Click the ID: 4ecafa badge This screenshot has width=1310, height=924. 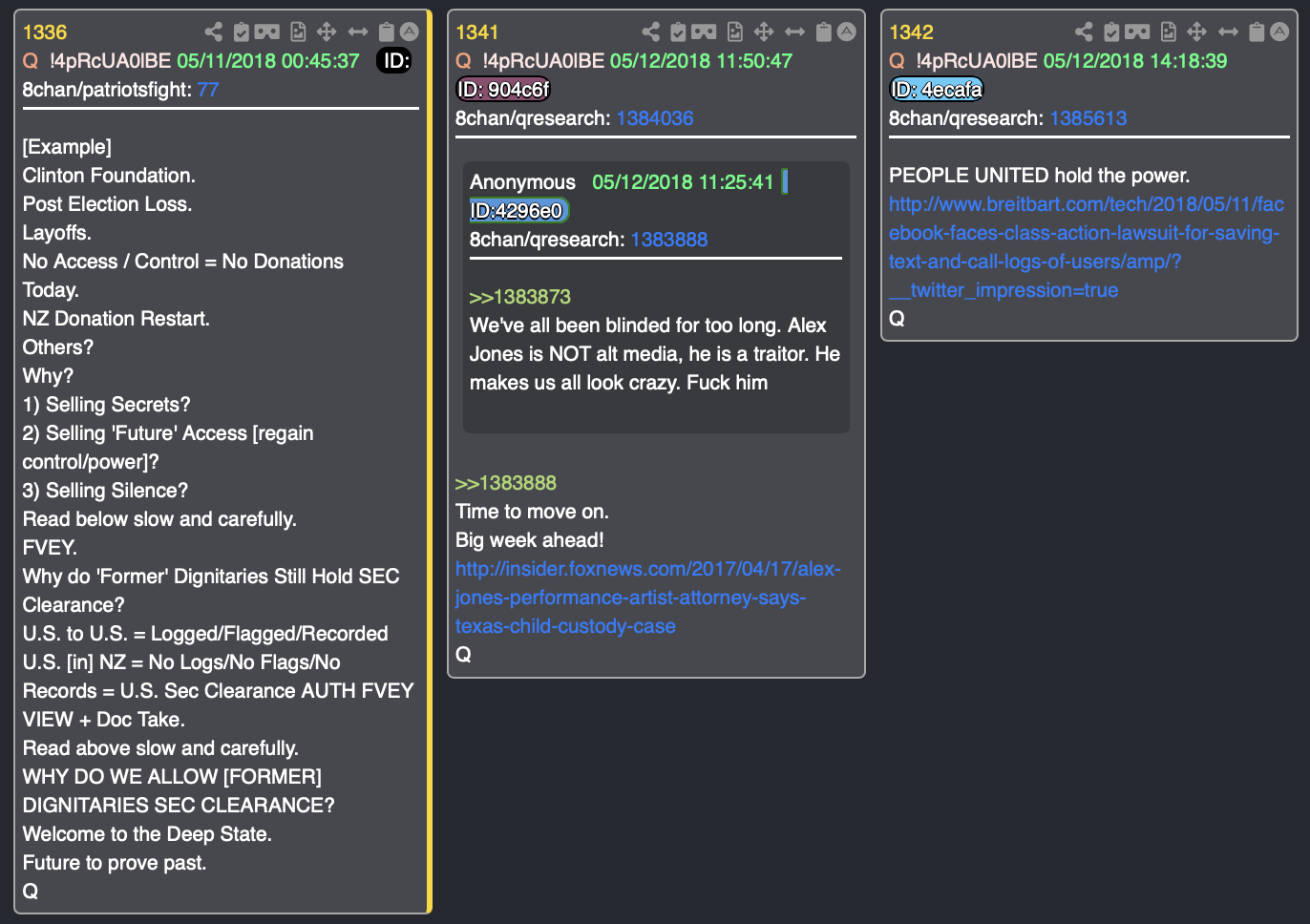click(x=937, y=90)
